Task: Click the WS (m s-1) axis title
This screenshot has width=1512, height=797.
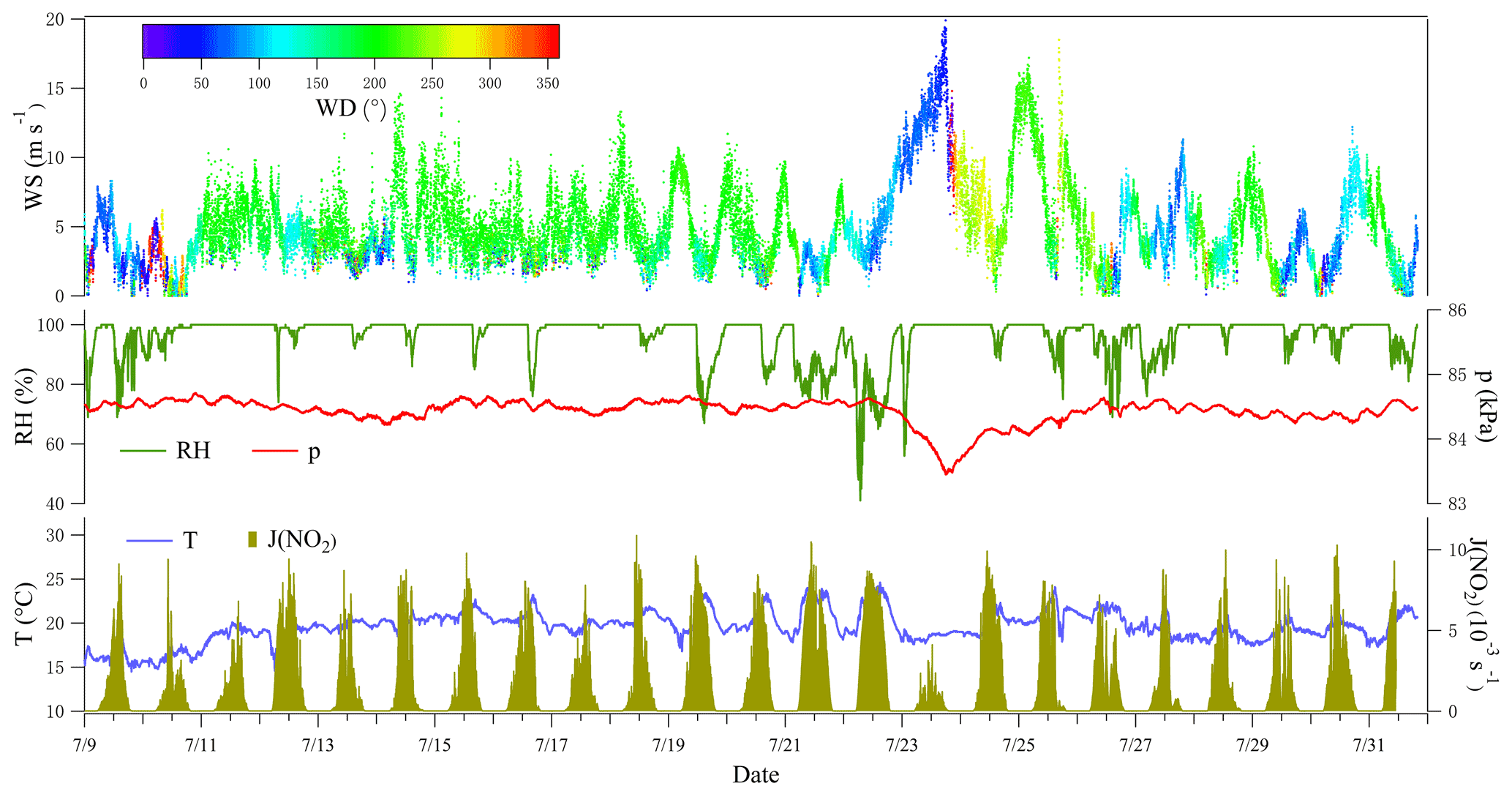Action: (33, 157)
